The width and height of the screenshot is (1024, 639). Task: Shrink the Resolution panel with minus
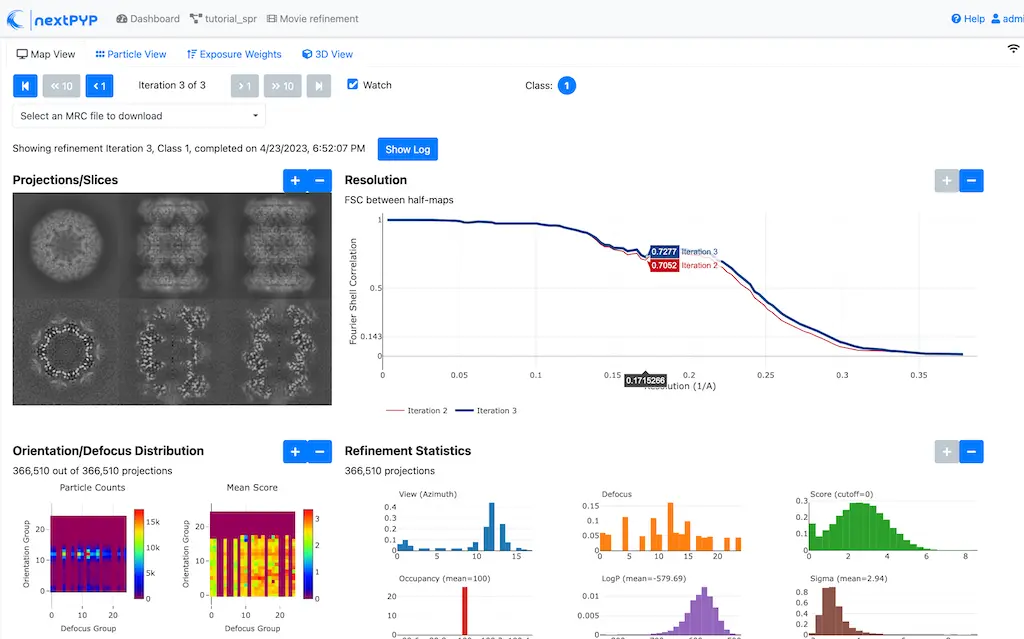click(971, 181)
